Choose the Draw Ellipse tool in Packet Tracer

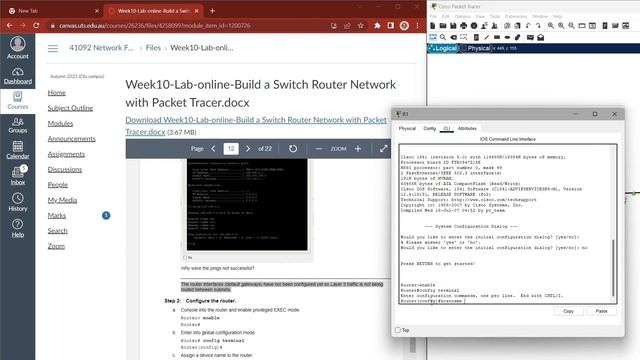click(507, 37)
